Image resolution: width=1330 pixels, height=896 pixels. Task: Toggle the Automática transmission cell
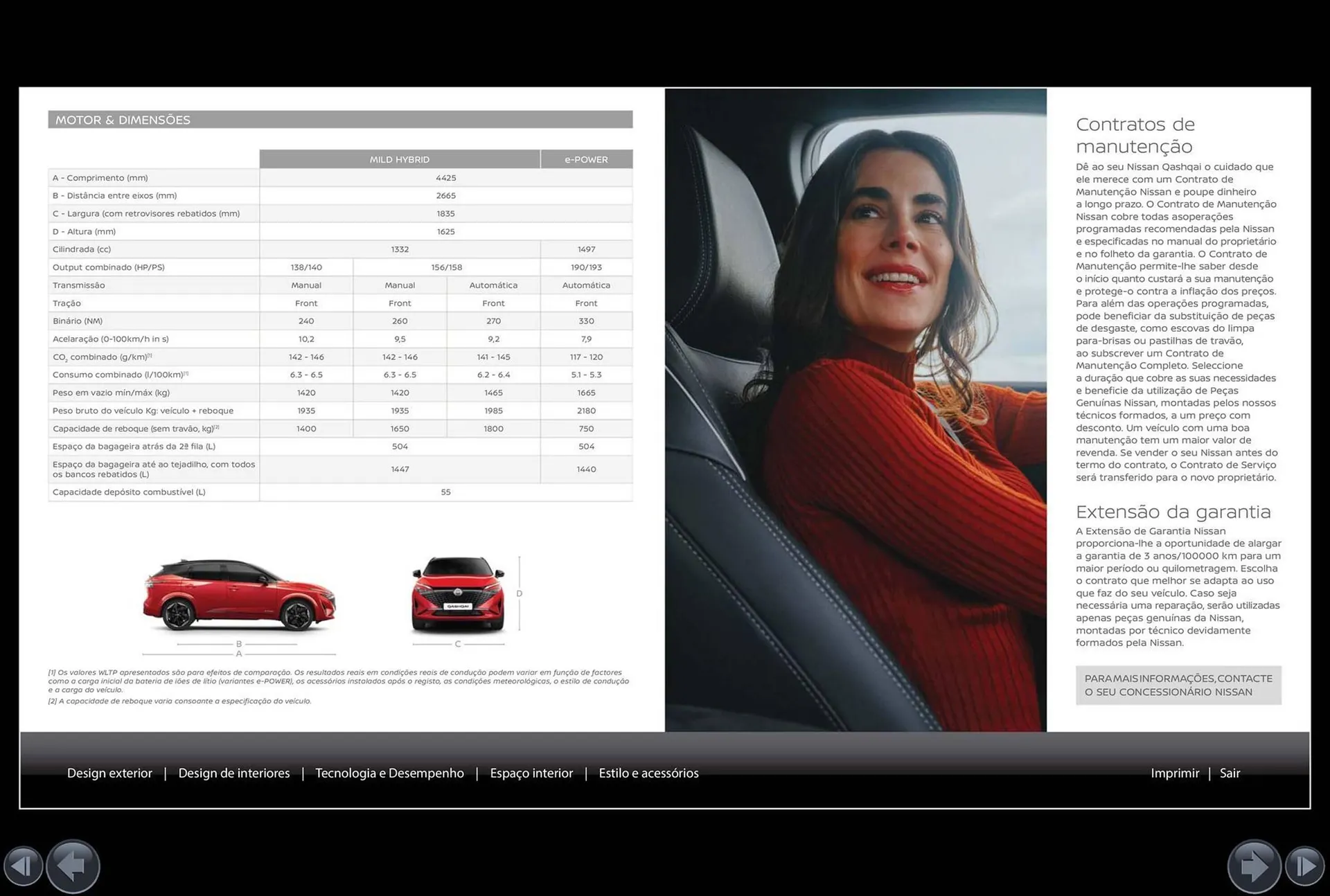(493, 285)
